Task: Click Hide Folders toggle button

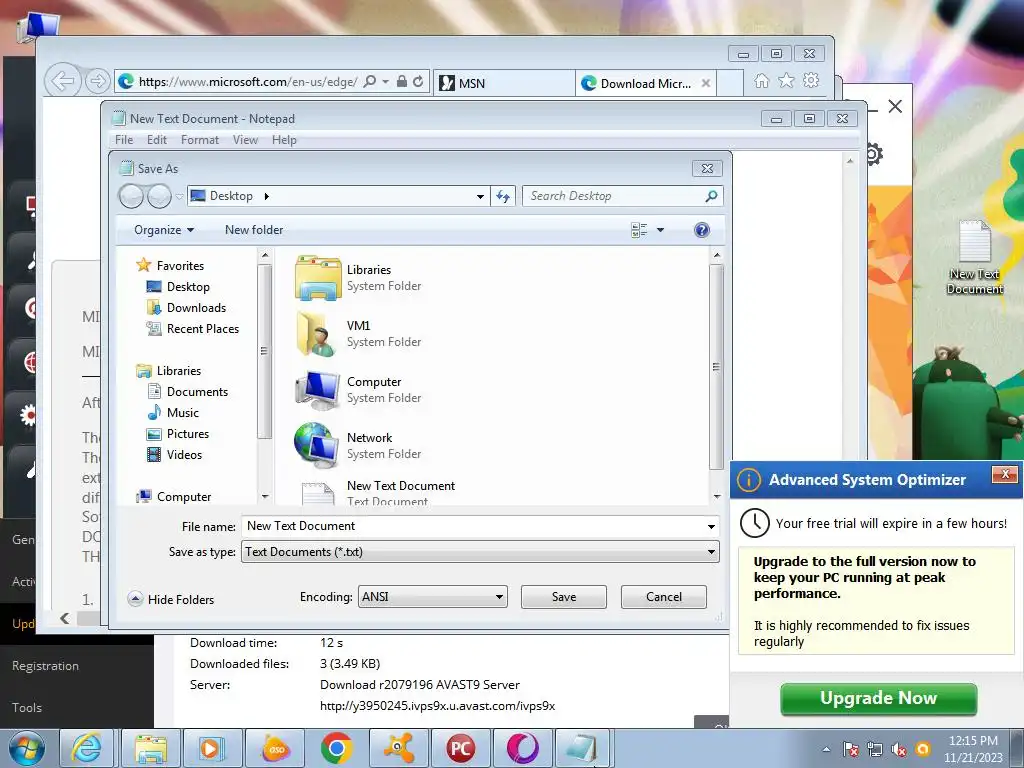Action: pos(171,600)
